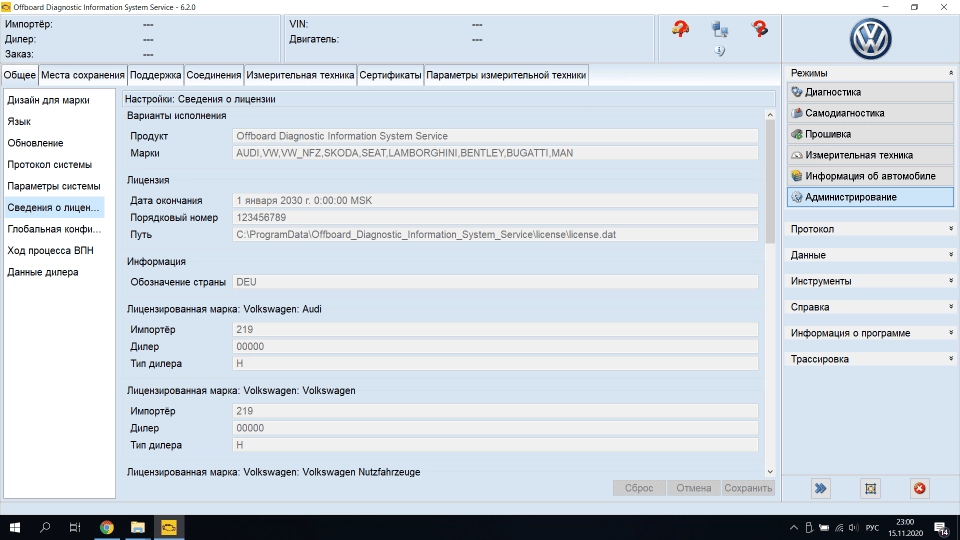Click the Порядковый номер field 123456789
Viewport: 960px width, 540px height.
[495, 217]
